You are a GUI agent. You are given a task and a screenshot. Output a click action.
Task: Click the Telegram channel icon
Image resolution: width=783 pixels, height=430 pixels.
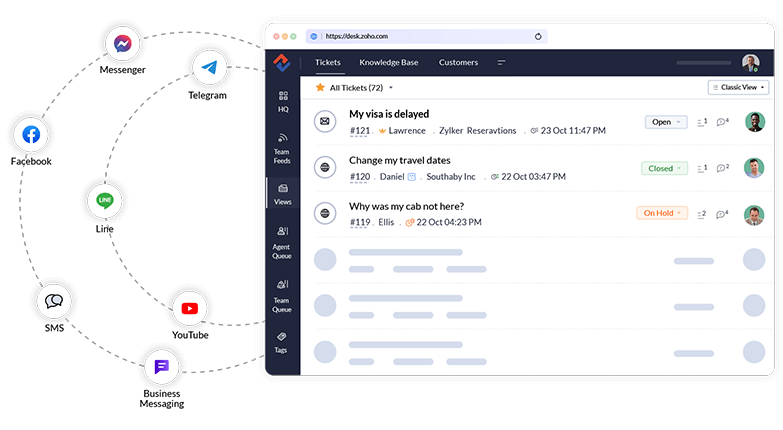click(209, 67)
